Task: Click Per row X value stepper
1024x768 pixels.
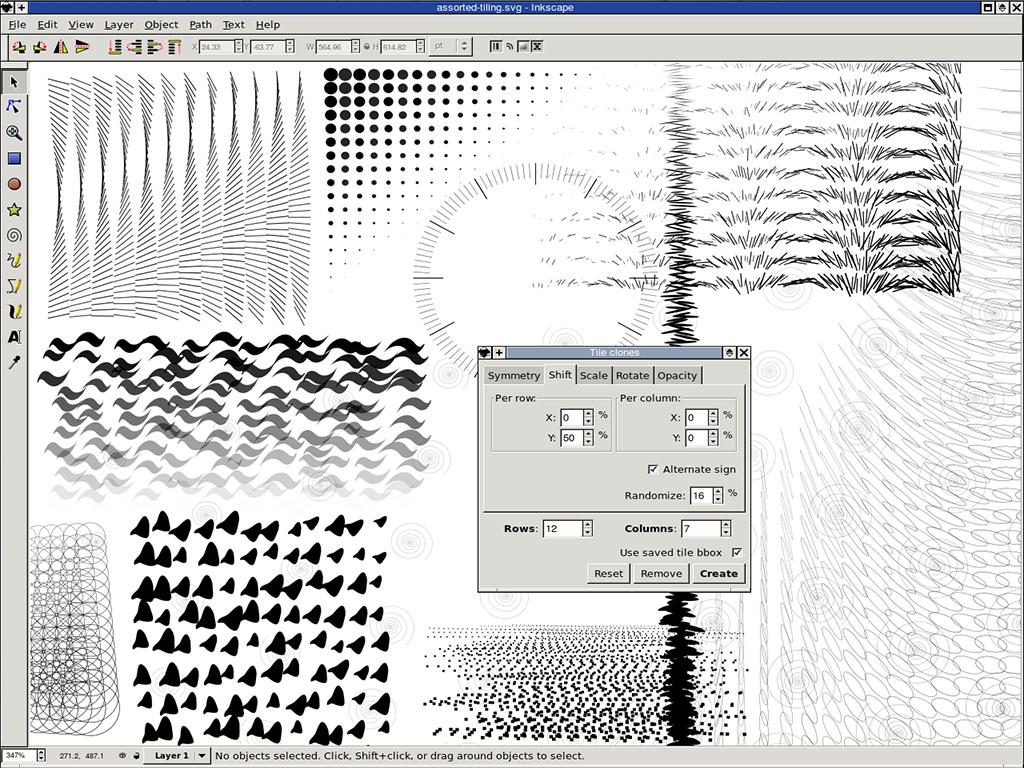Action: [x=588, y=417]
